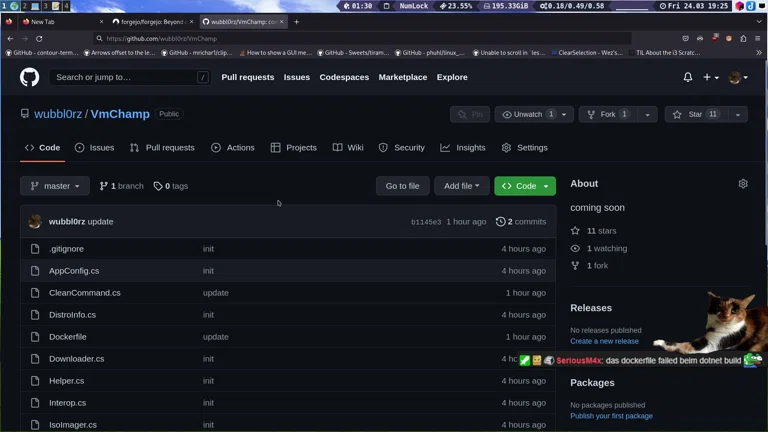This screenshot has height=432, width=768.
Task: Open the Add file dropdown
Action: click(x=461, y=186)
